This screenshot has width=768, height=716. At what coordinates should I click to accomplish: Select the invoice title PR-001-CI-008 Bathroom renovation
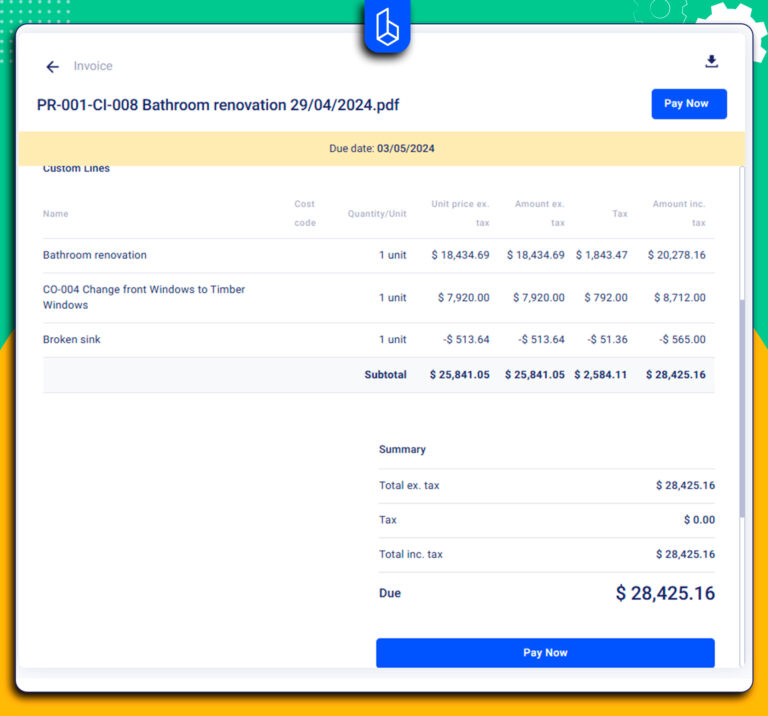pos(218,105)
